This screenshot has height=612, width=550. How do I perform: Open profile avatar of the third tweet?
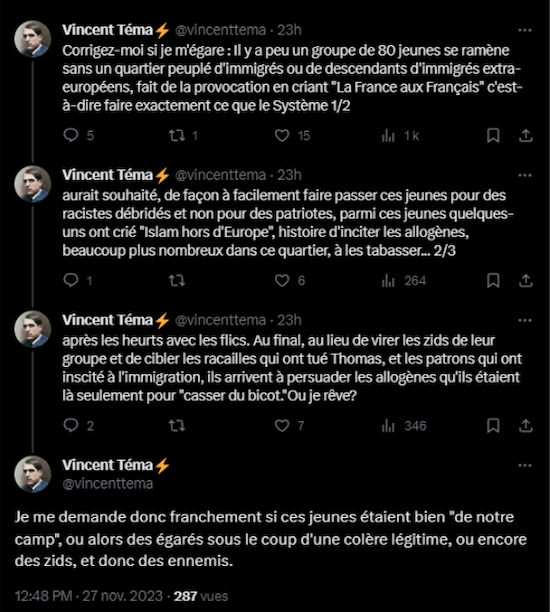(x=33, y=329)
